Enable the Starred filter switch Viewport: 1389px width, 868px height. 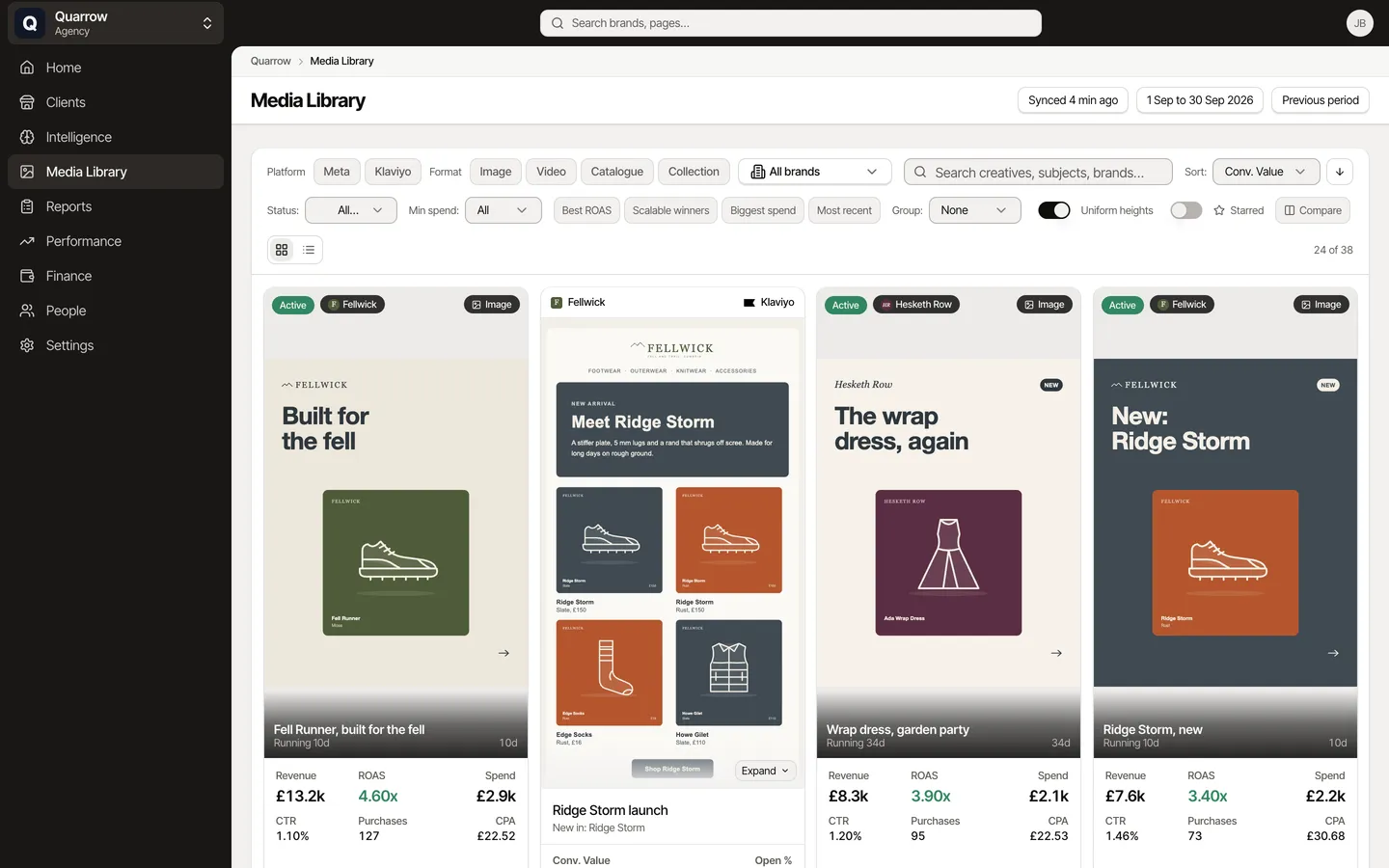click(x=1186, y=210)
